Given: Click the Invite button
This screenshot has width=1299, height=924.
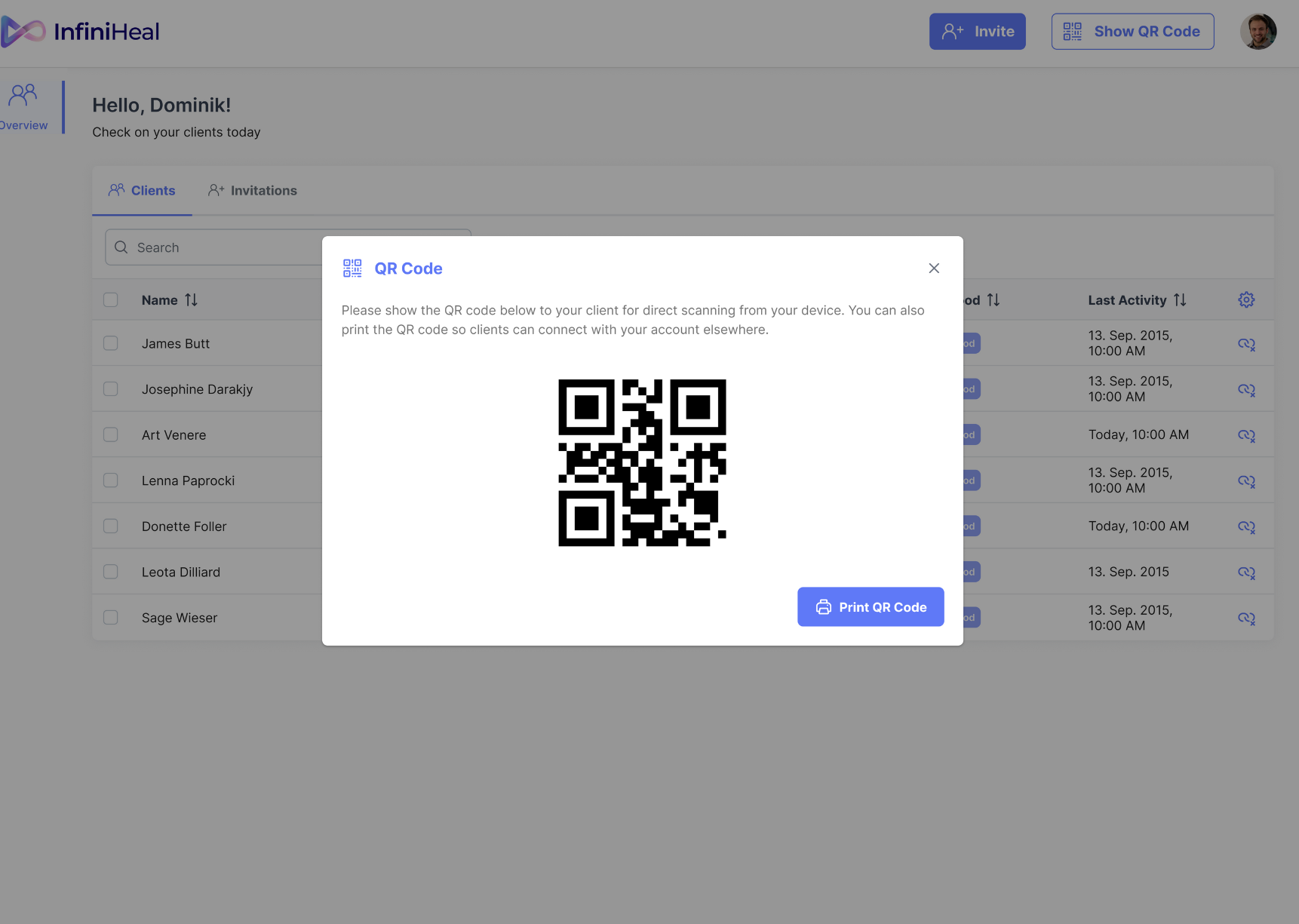Looking at the screenshot, I should point(978,32).
